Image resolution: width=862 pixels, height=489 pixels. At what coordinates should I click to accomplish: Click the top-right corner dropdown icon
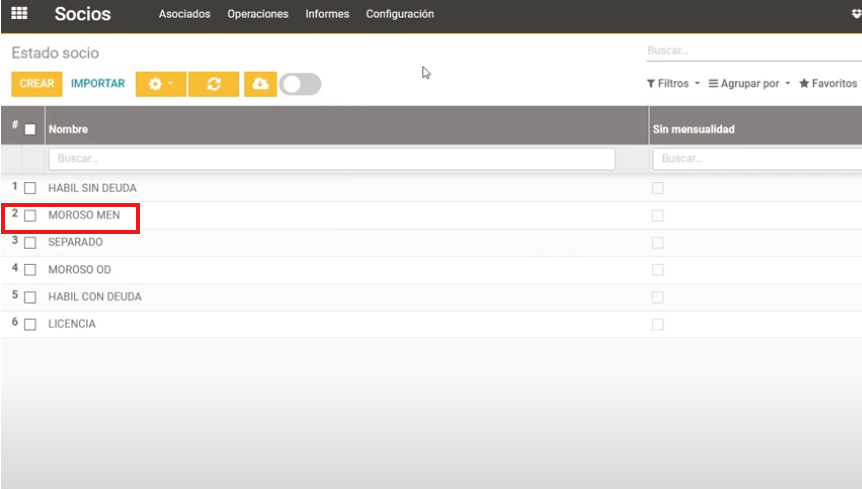coord(855,14)
